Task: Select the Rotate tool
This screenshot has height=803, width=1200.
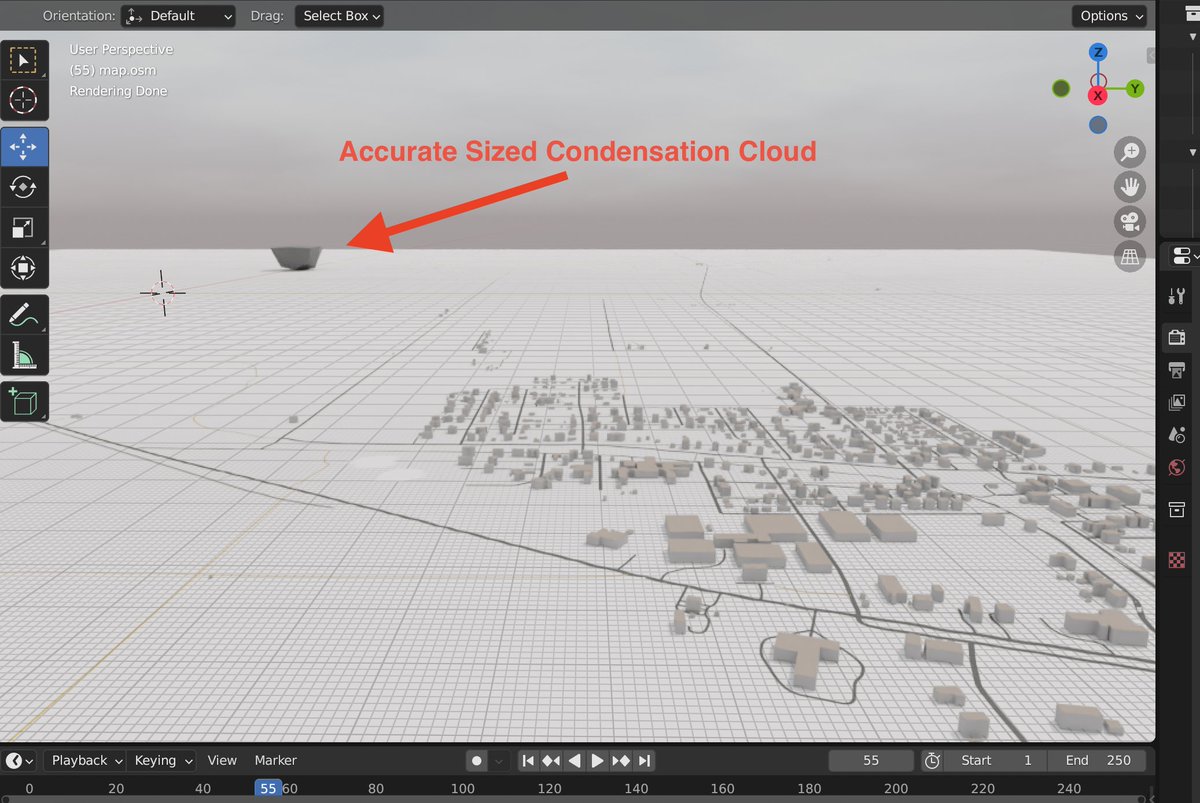Action: coord(25,187)
